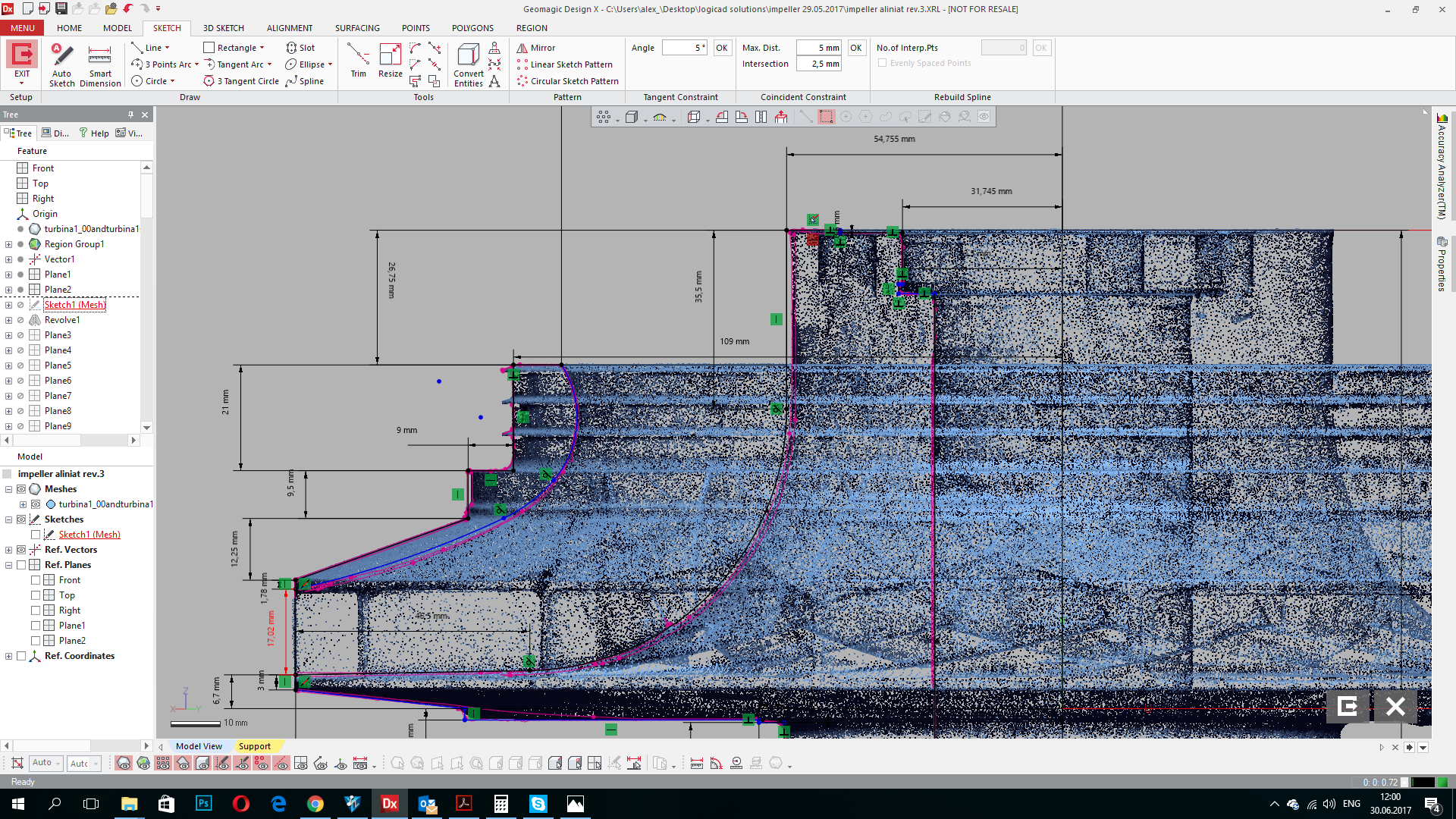Open the Rectangle tool dropdown arrow
Screen dimensions: 1456x819
coord(262,48)
